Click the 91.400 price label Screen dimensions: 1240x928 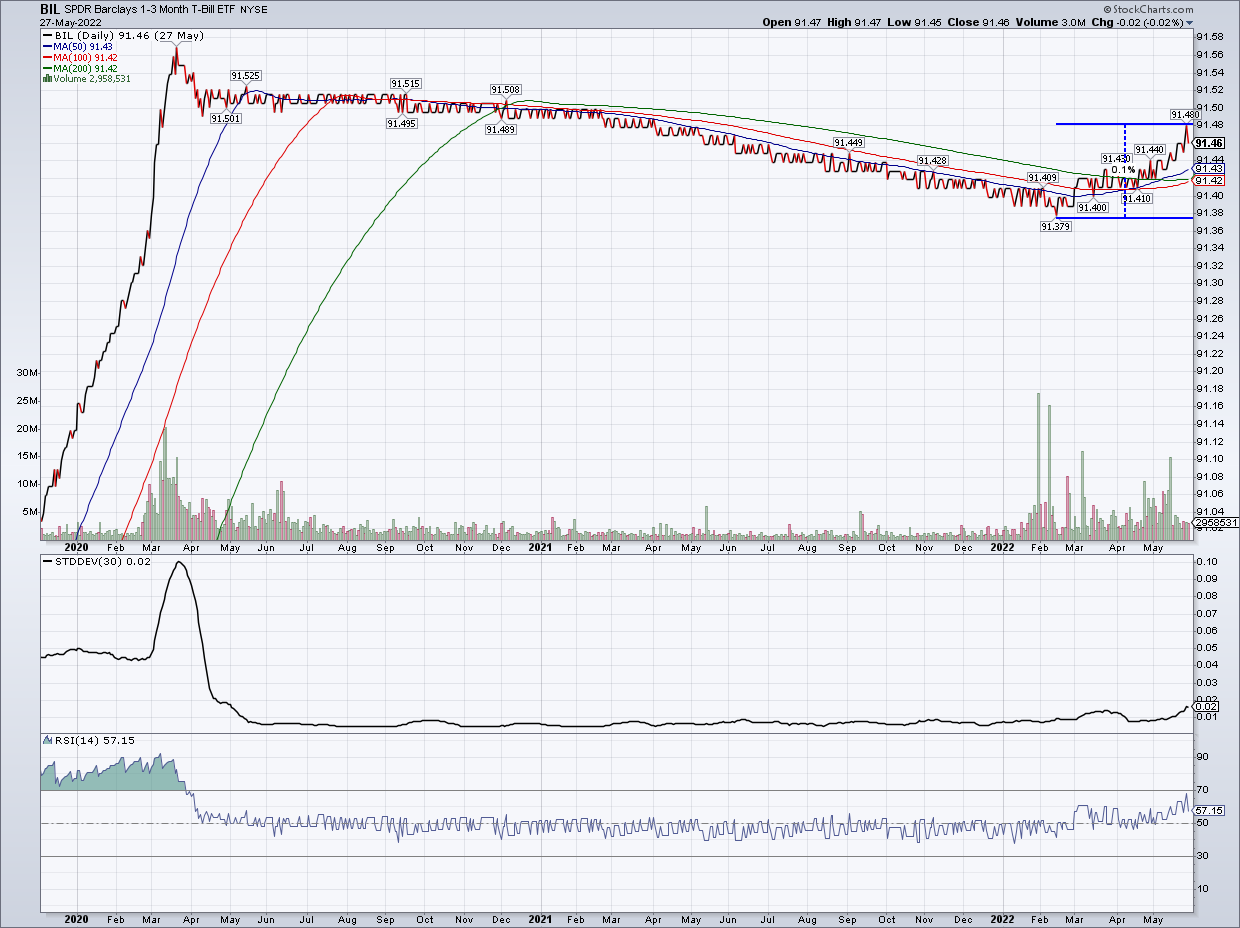(1092, 207)
